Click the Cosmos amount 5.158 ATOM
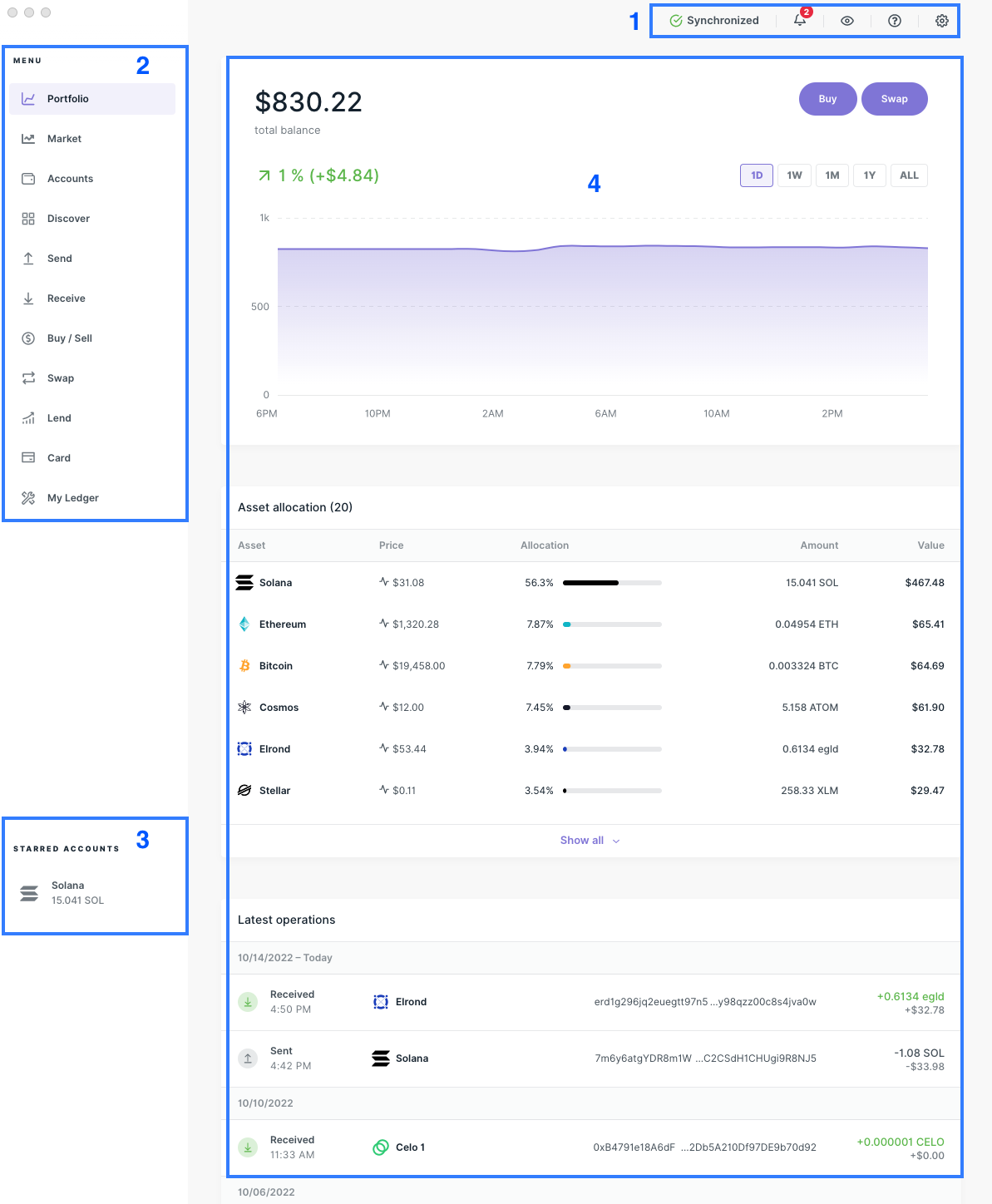992x1204 pixels. (x=810, y=708)
